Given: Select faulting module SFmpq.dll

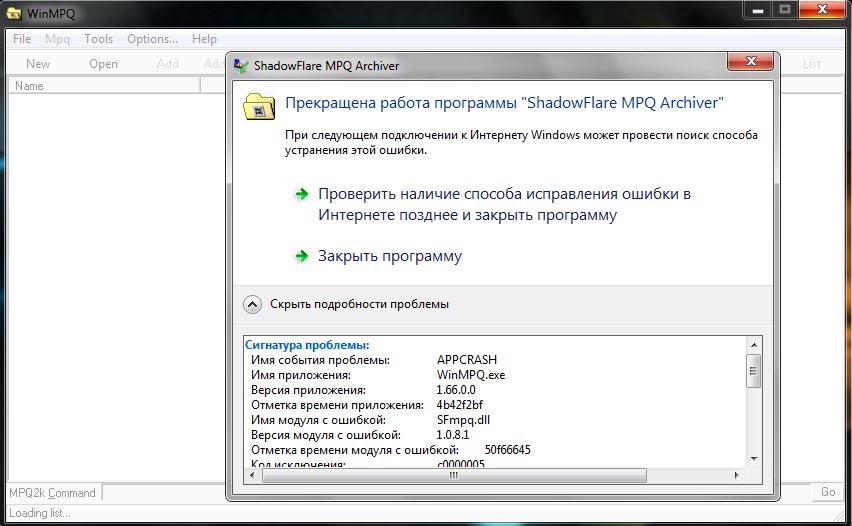Looking at the screenshot, I should [x=463, y=420].
